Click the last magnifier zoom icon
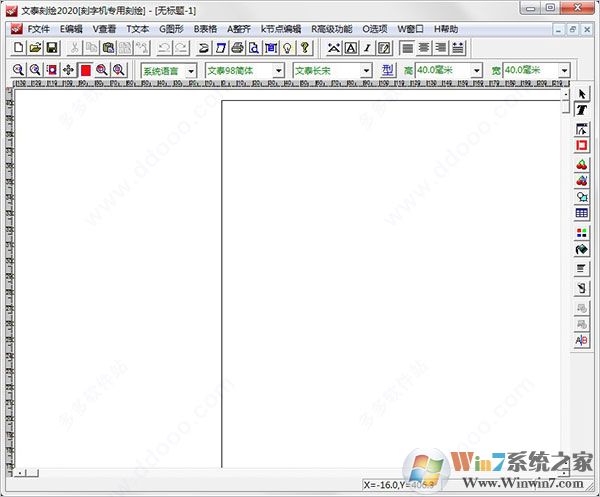600x497 pixels. click(x=119, y=70)
